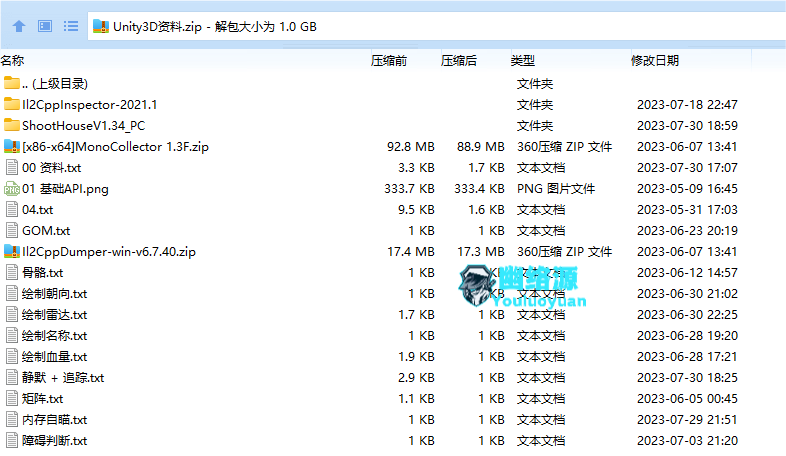Select file name 内存自瞄.txt

click(55, 420)
